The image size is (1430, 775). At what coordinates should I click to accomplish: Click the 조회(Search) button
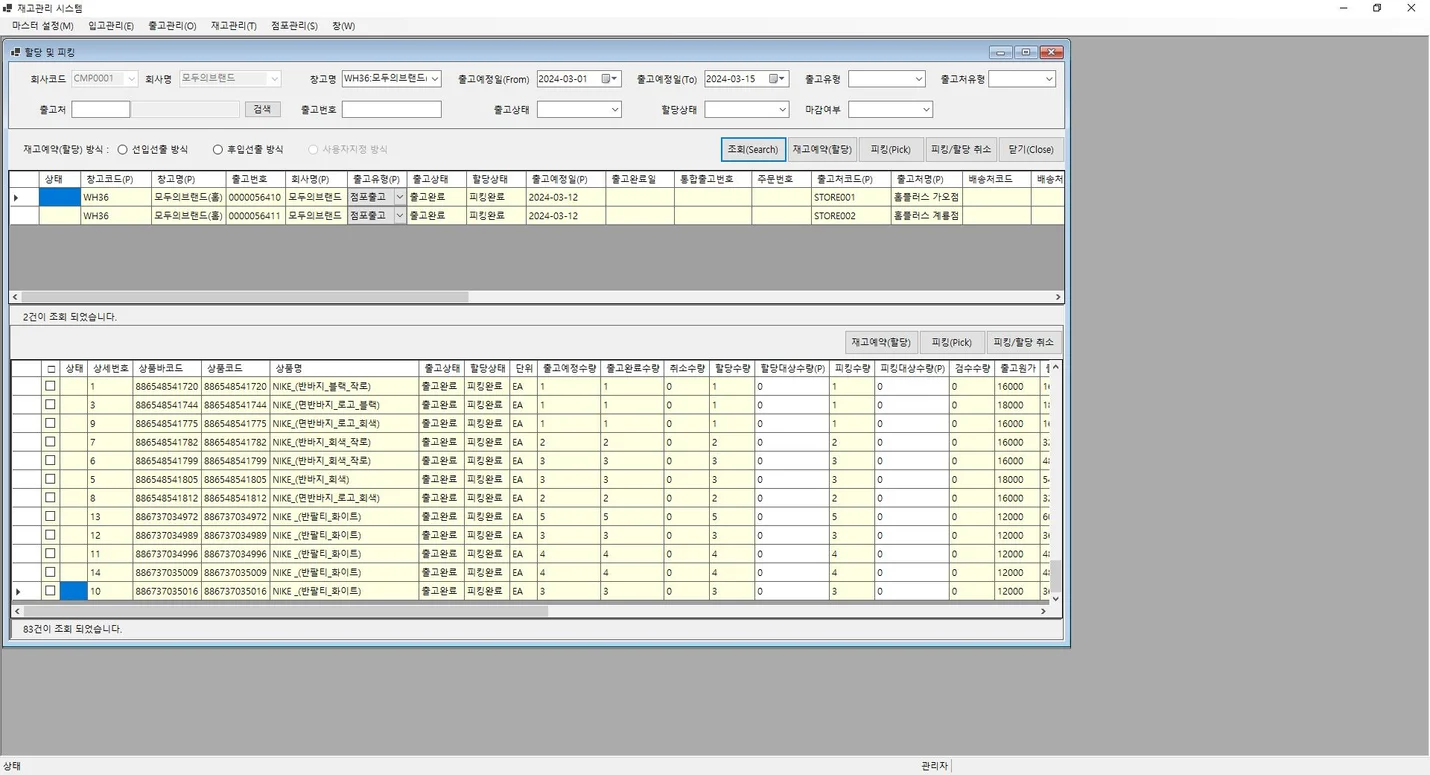point(753,149)
